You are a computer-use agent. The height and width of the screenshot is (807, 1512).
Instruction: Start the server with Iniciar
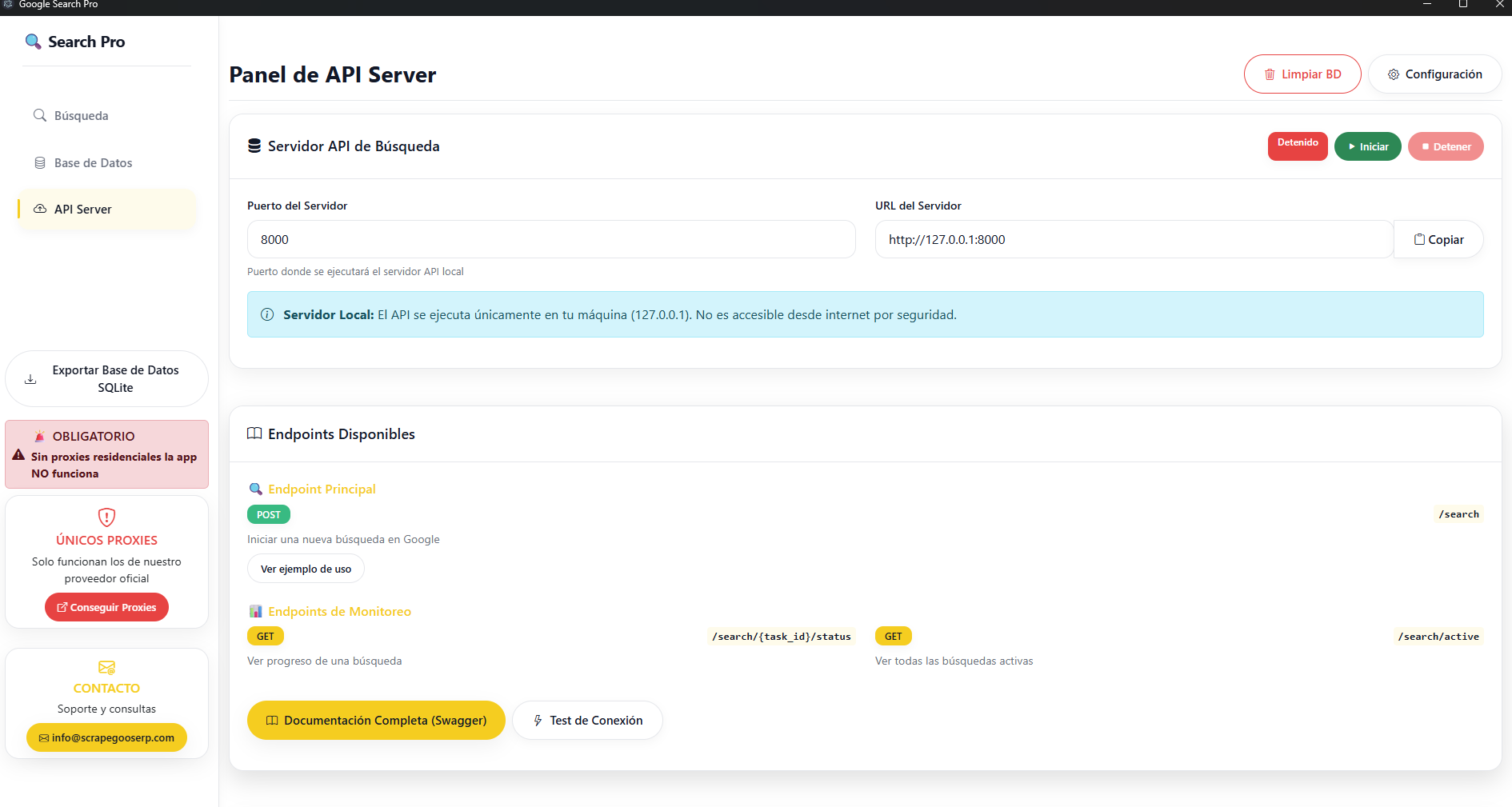(1367, 146)
